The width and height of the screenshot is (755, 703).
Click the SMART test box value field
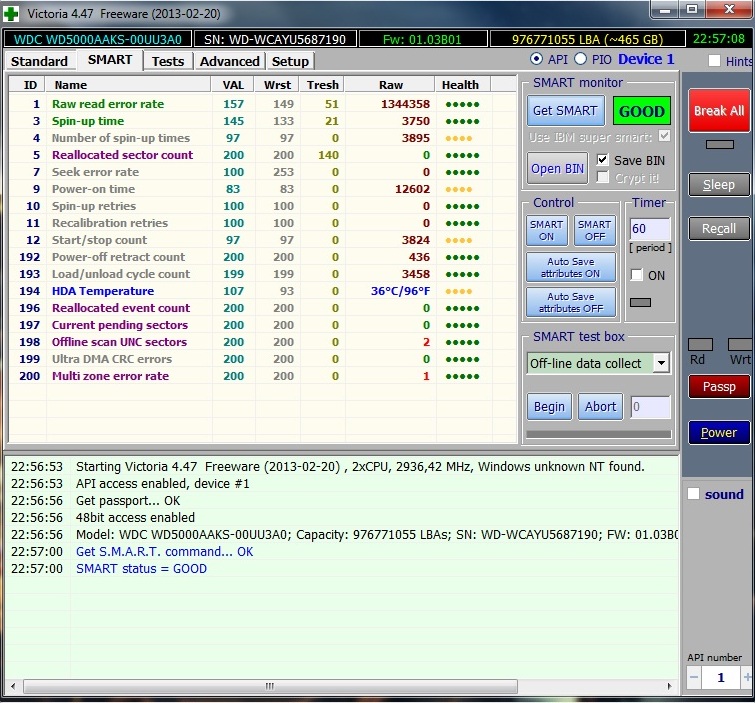651,407
